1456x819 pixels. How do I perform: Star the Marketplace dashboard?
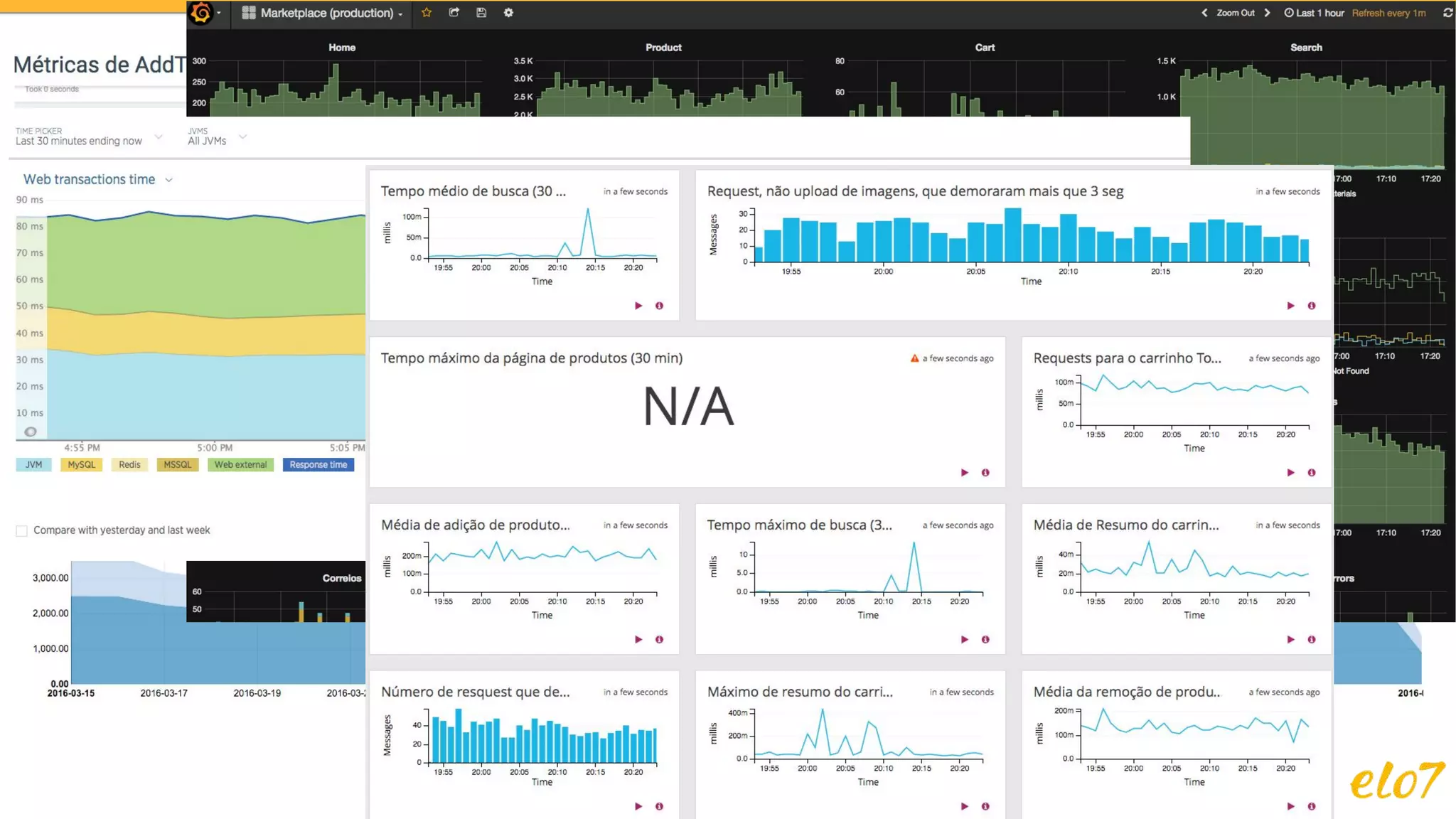[x=427, y=13]
